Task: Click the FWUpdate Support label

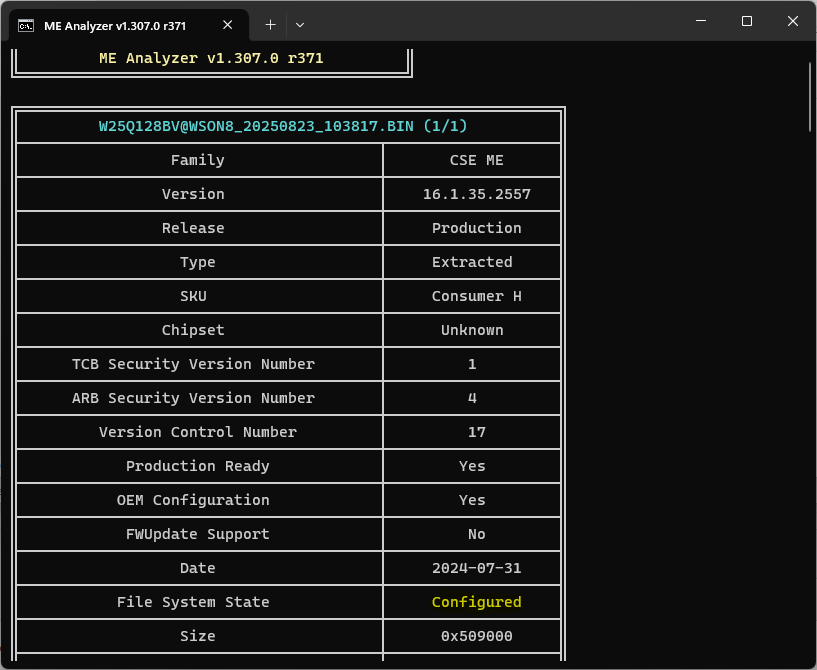Action: coord(198,534)
